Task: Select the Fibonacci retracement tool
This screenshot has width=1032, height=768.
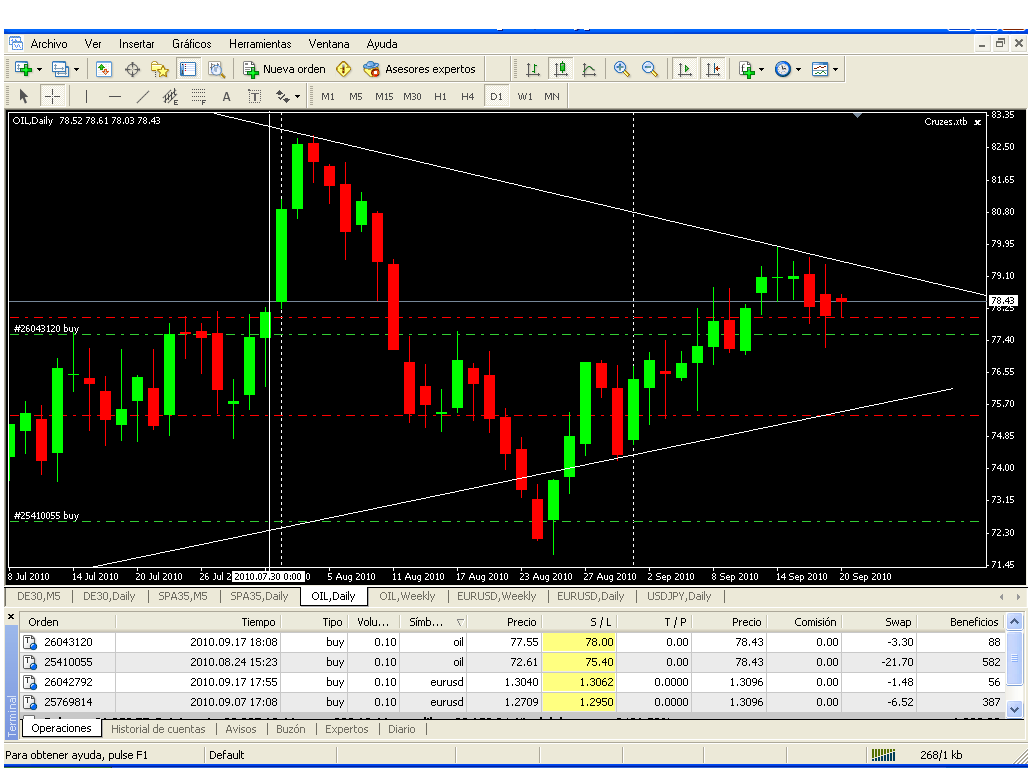Action: [x=199, y=97]
